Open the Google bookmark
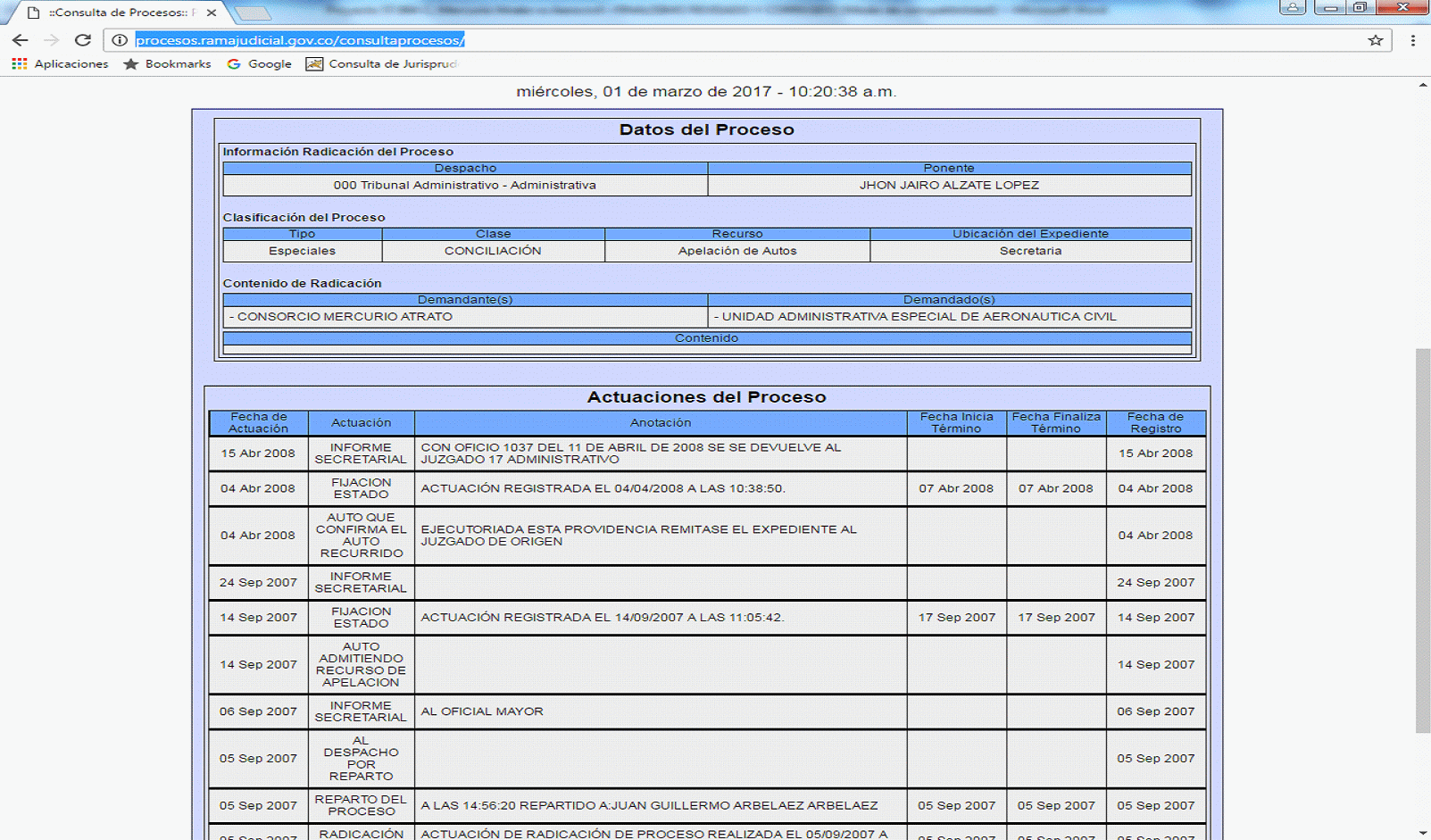The image size is (1431, 840). coord(259,64)
